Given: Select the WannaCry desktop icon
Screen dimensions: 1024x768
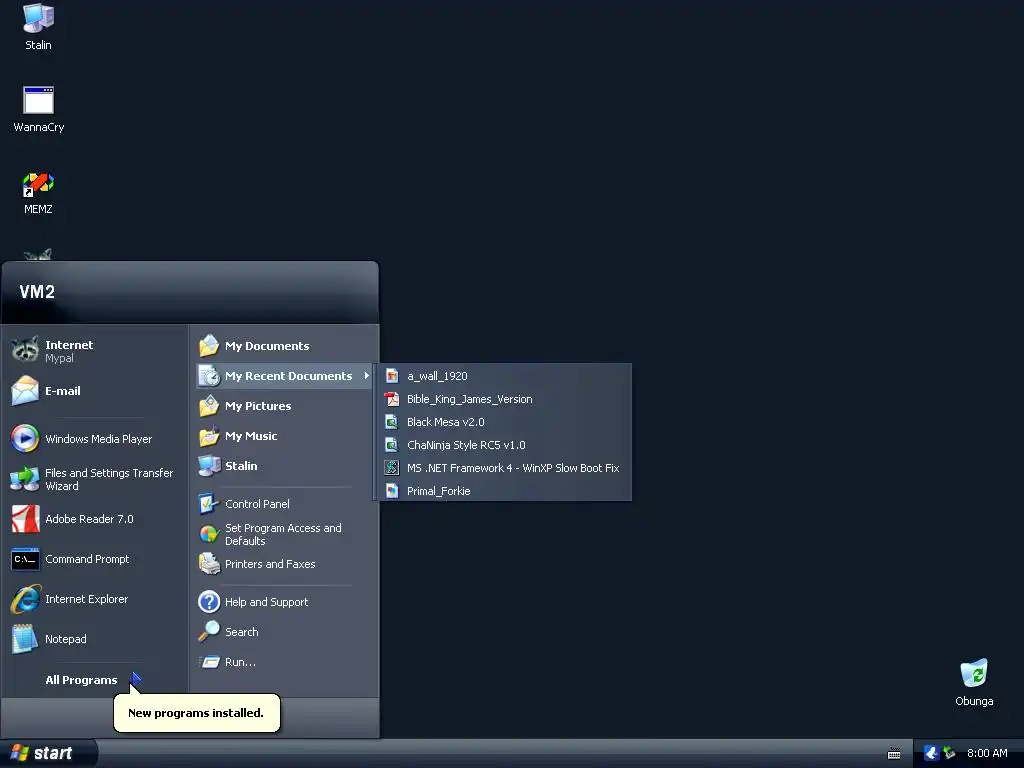Looking at the screenshot, I should (38, 101).
